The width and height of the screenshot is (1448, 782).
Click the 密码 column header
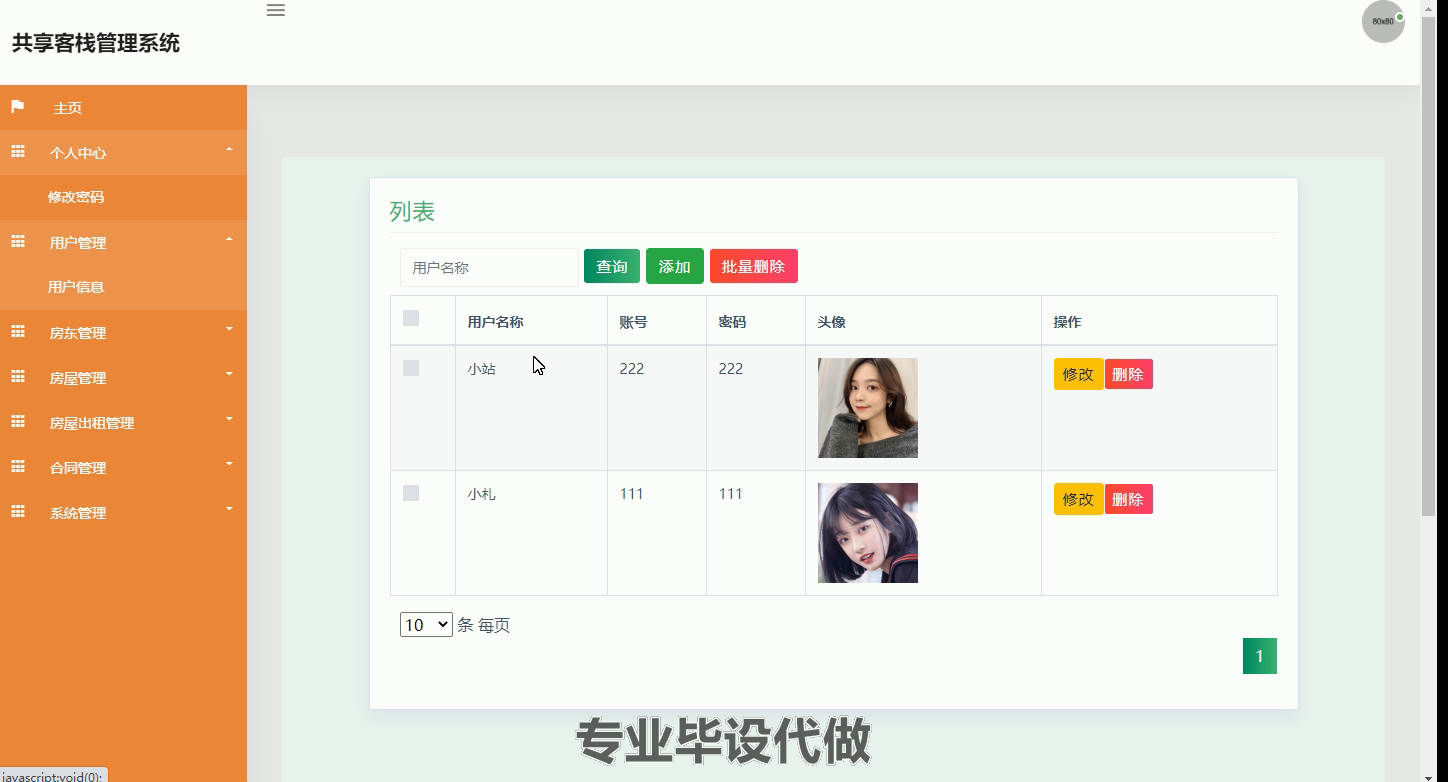732,322
